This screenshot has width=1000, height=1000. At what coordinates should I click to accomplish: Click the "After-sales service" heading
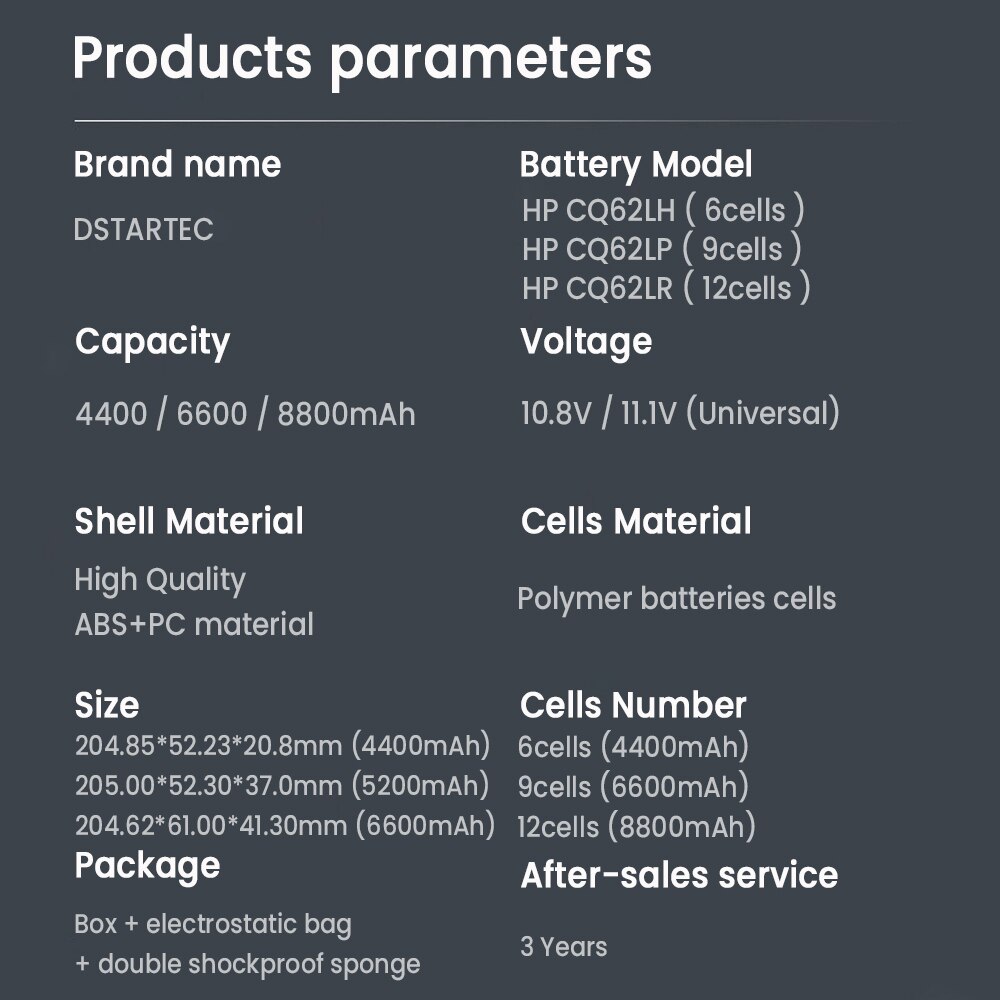(x=679, y=875)
